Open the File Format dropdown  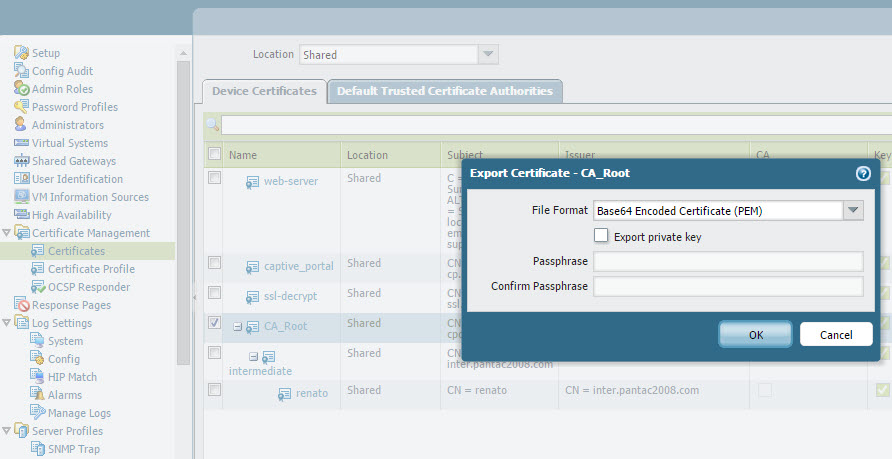tap(852, 210)
